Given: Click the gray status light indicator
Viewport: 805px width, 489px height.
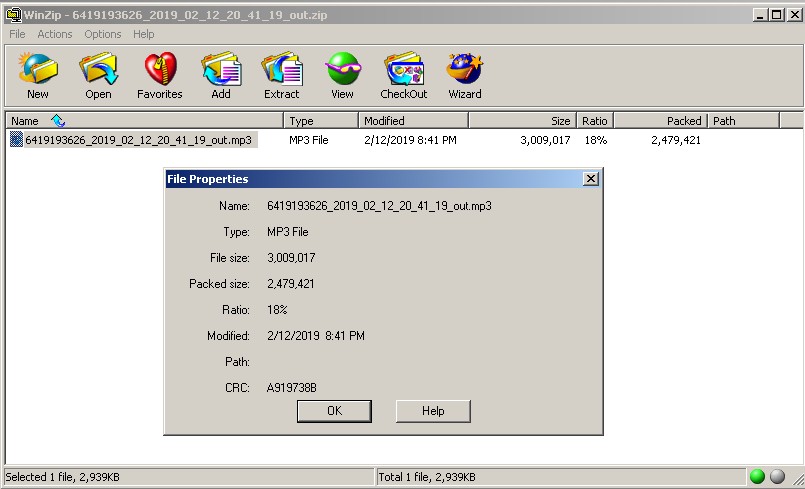Looking at the screenshot, I should [777, 477].
